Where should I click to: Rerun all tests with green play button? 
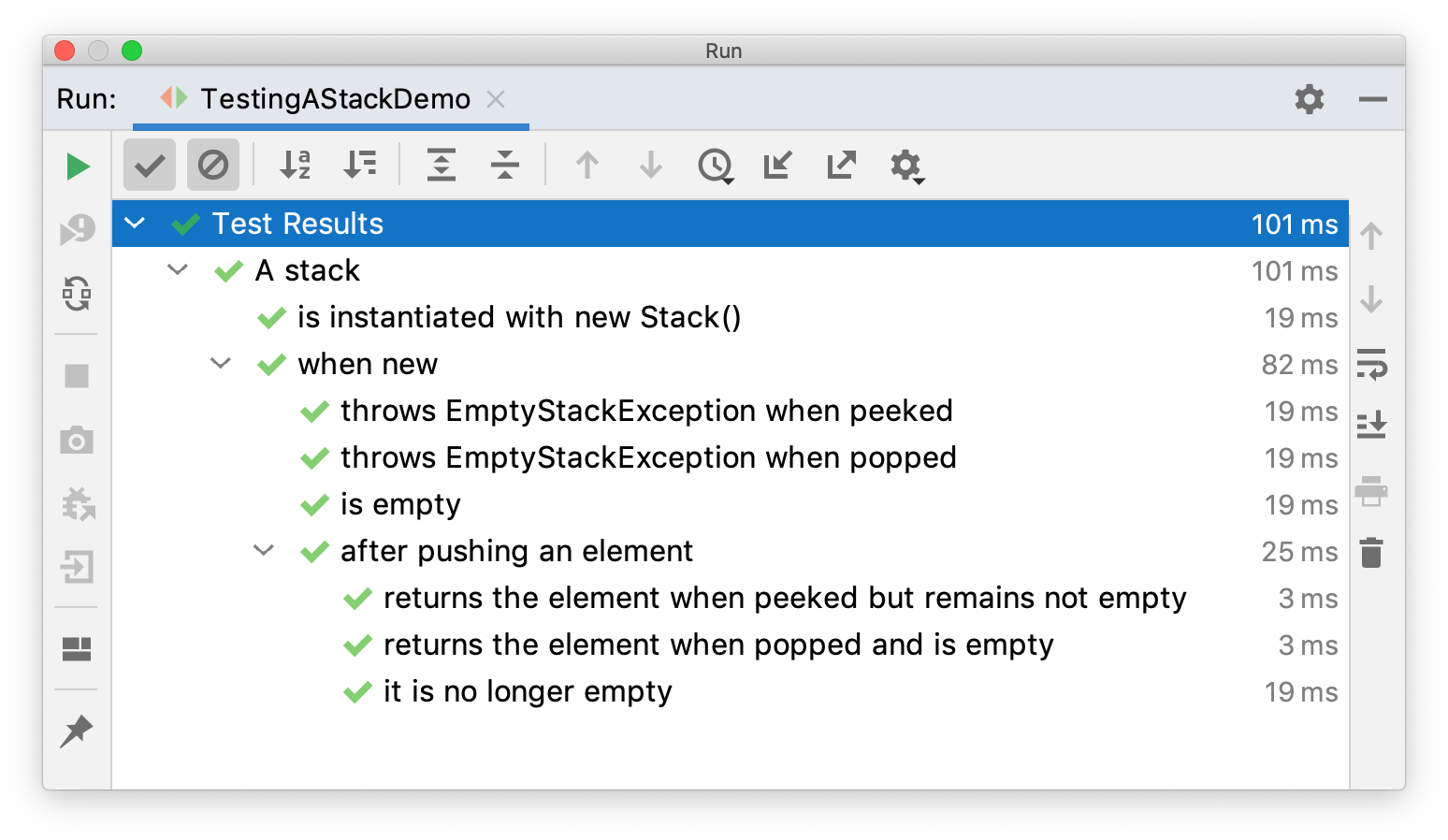tap(79, 167)
